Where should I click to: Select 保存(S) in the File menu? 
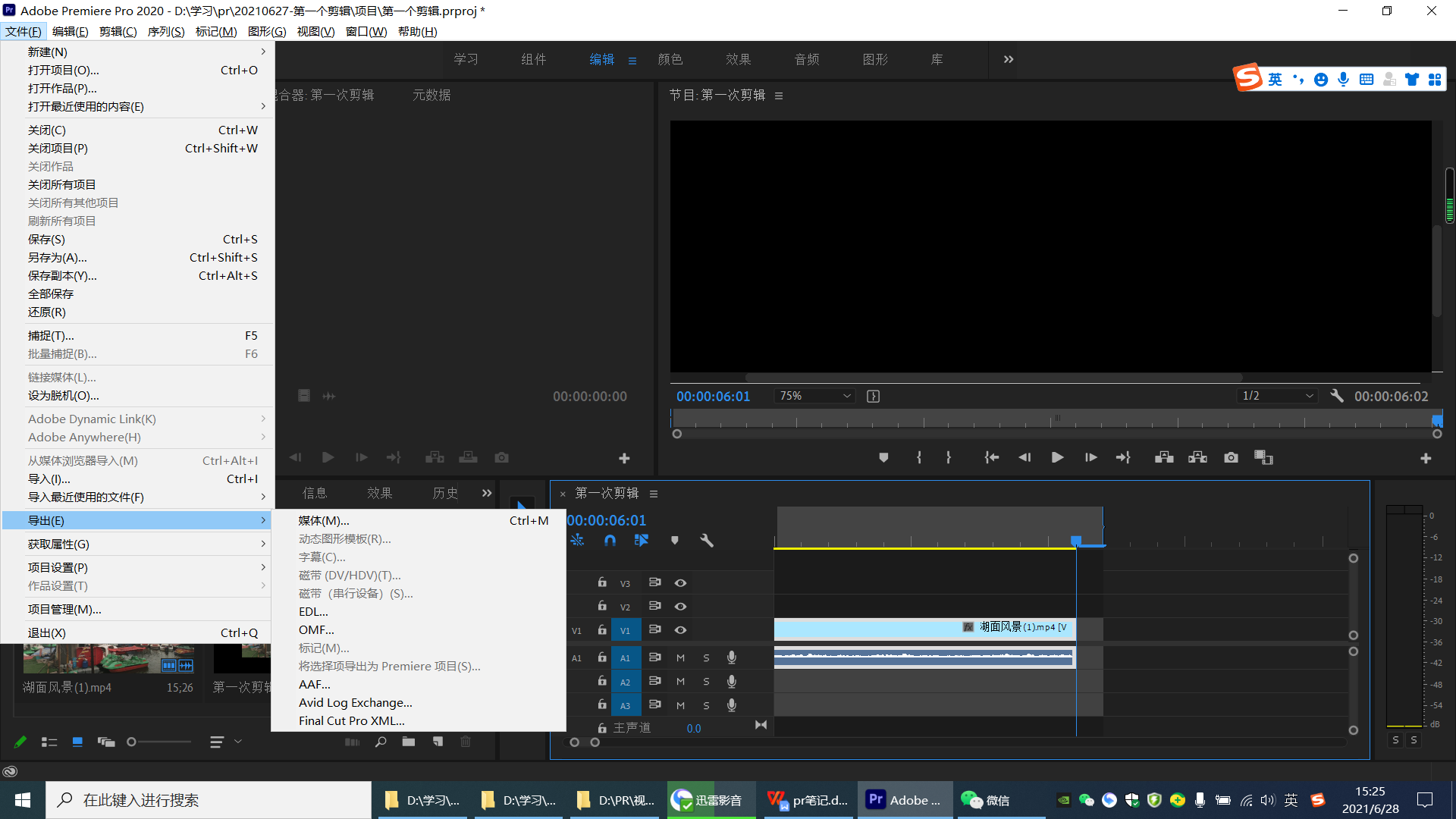tap(136, 239)
